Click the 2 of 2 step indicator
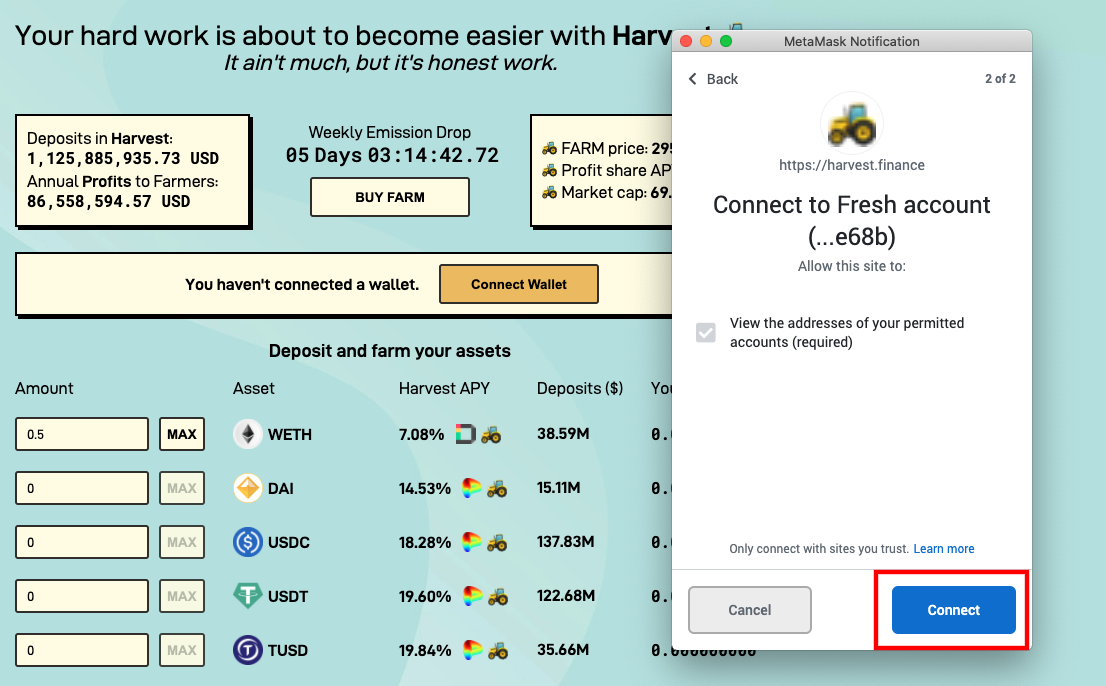Image resolution: width=1106 pixels, height=686 pixels. (1000, 78)
